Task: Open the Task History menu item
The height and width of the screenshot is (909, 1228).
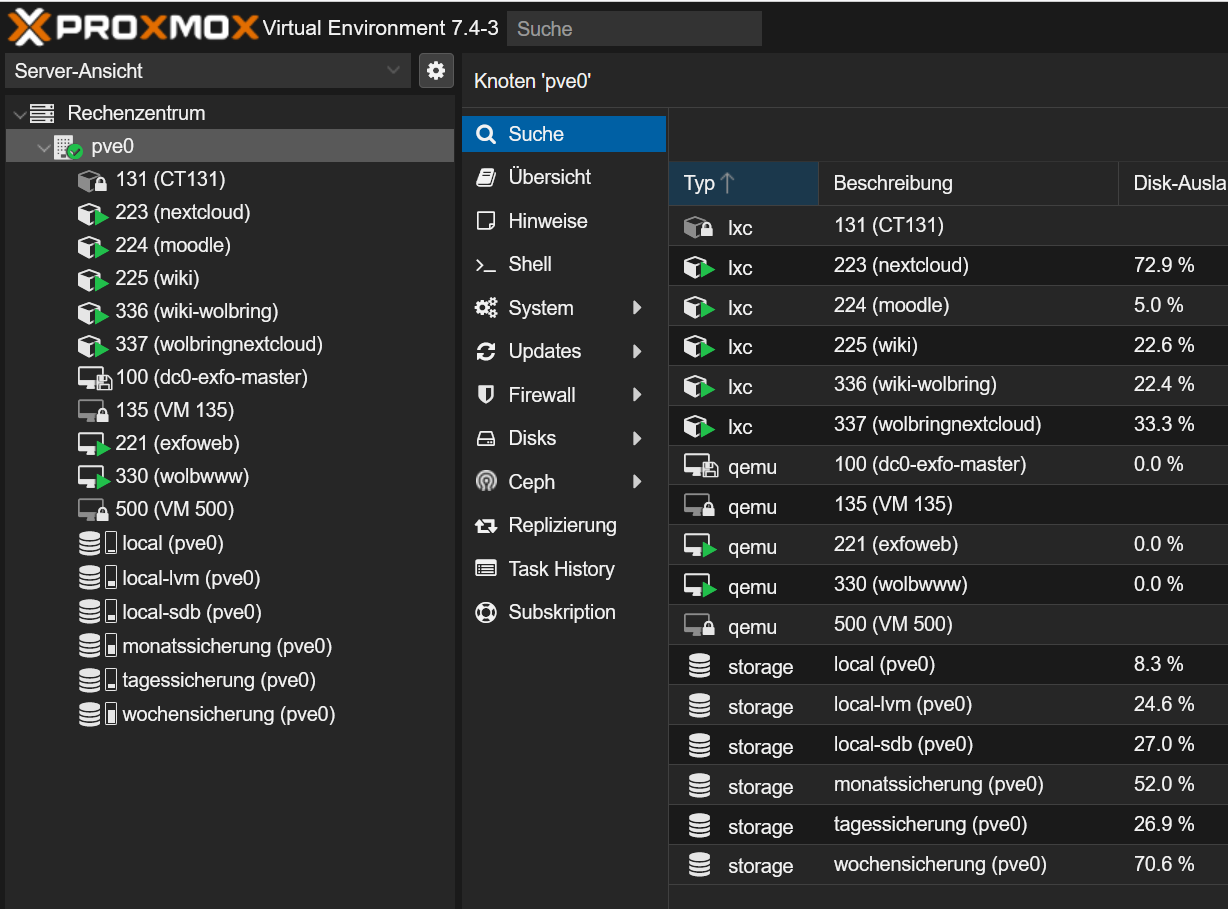Action: (x=564, y=569)
